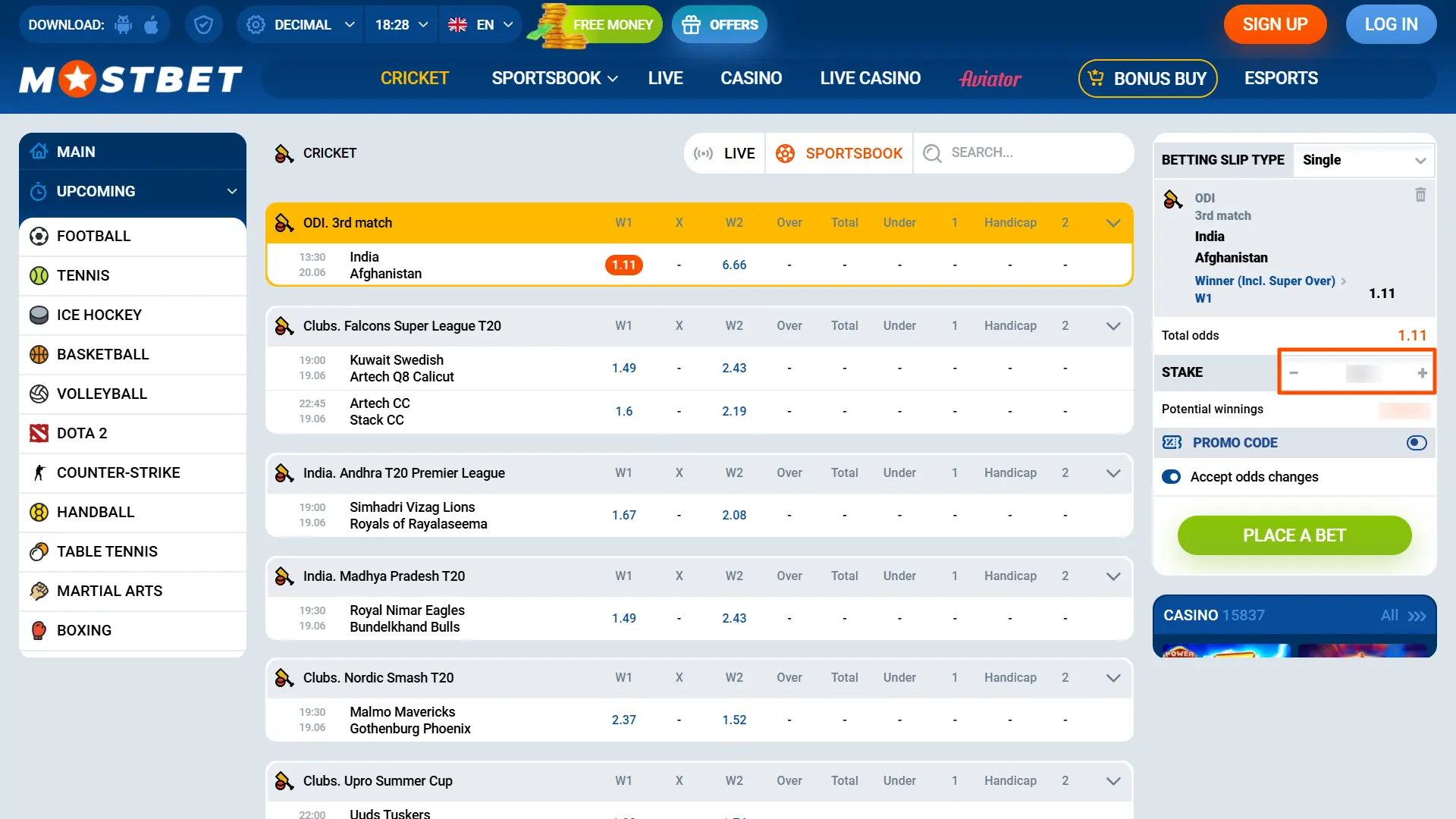Click the cricket icon in betting slip
The width and height of the screenshot is (1456, 819).
1173,199
